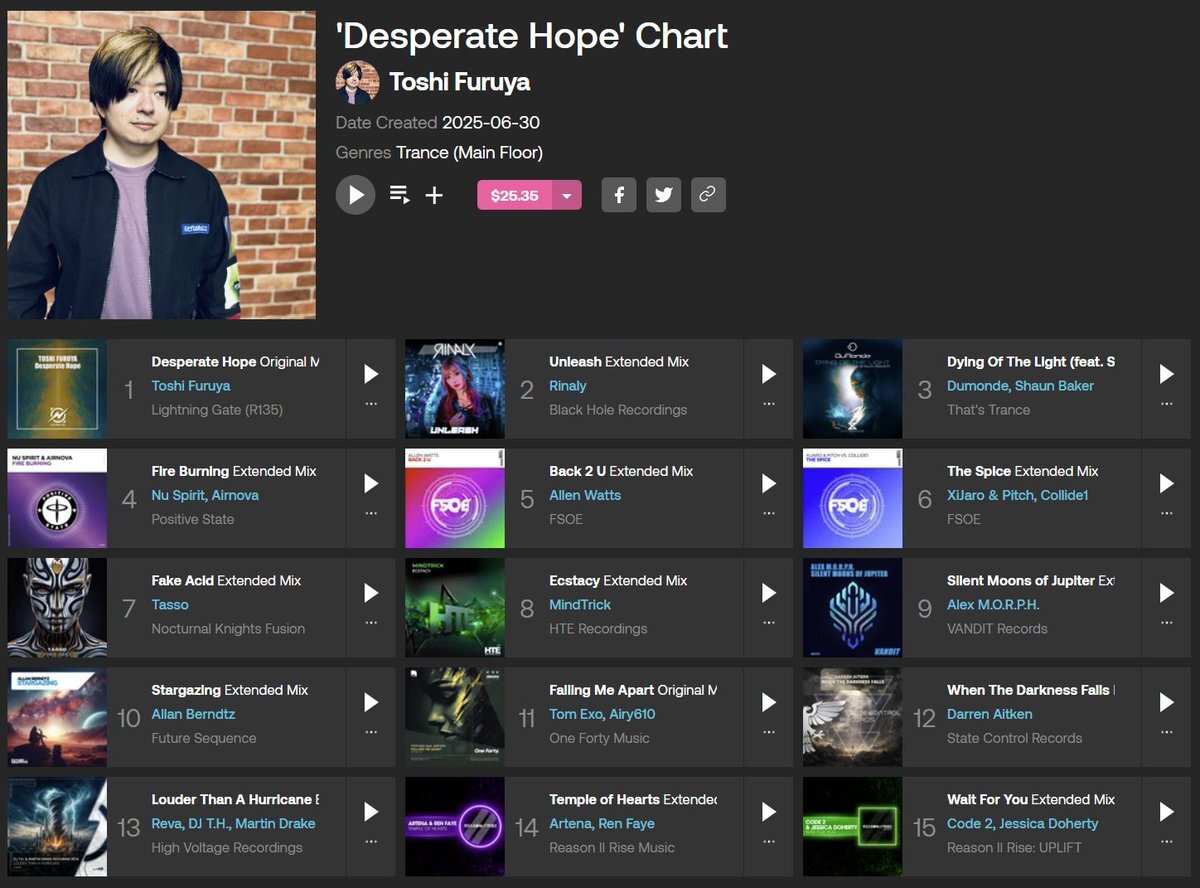Share the chart on Twitter
The height and width of the screenshot is (888, 1200).
pyautogui.click(x=663, y=195)
